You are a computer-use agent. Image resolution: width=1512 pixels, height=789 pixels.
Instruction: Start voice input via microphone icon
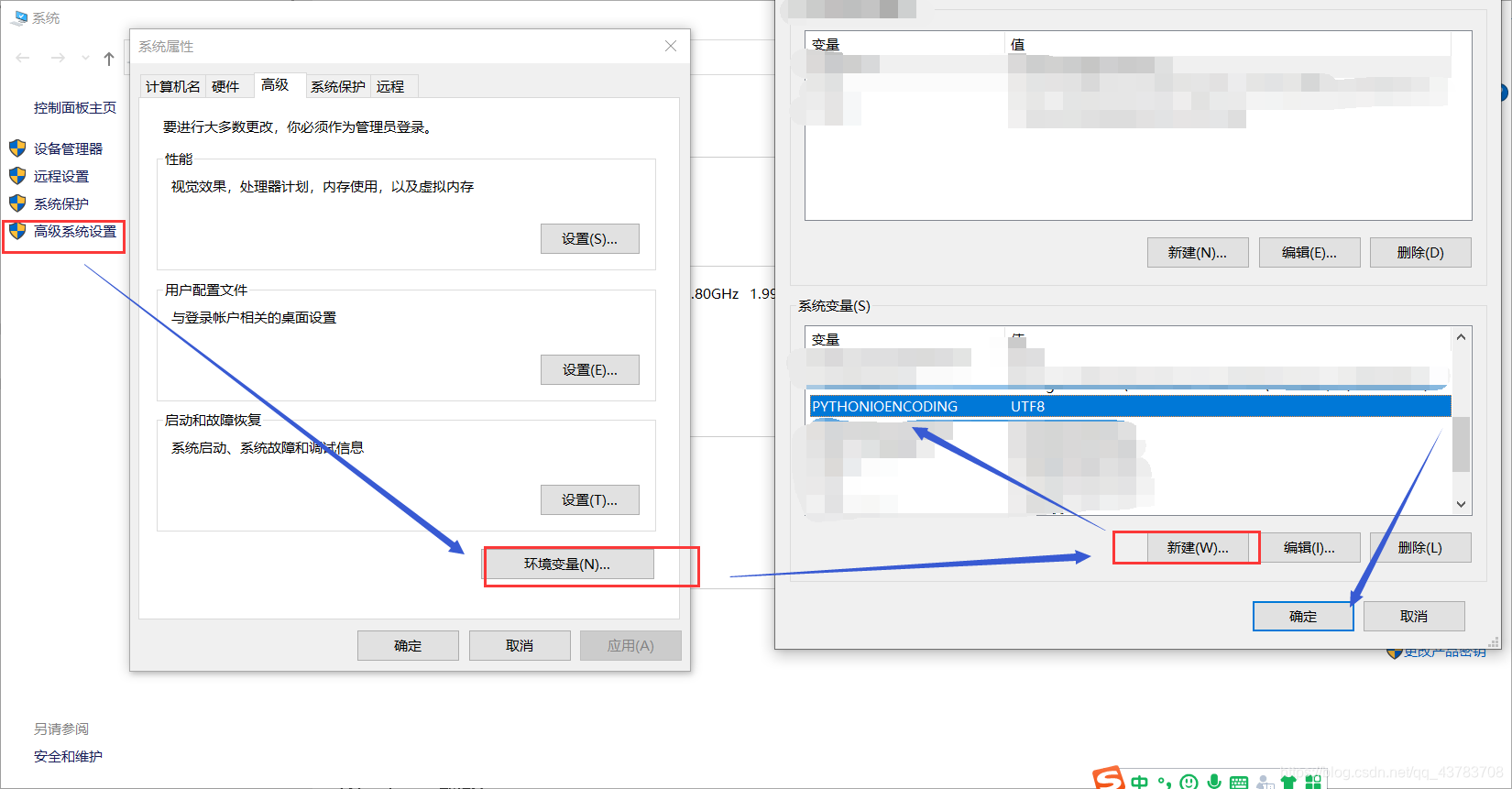click(x=1214, y=781)
